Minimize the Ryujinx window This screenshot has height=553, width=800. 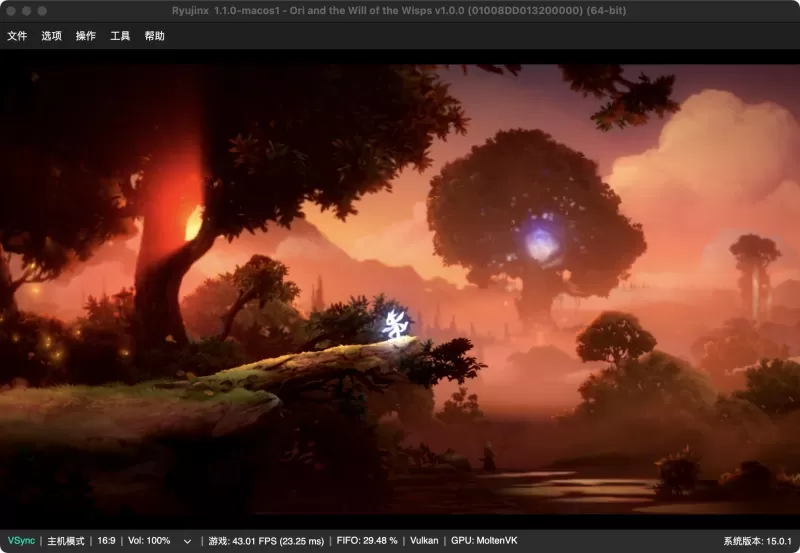[27, 11]
